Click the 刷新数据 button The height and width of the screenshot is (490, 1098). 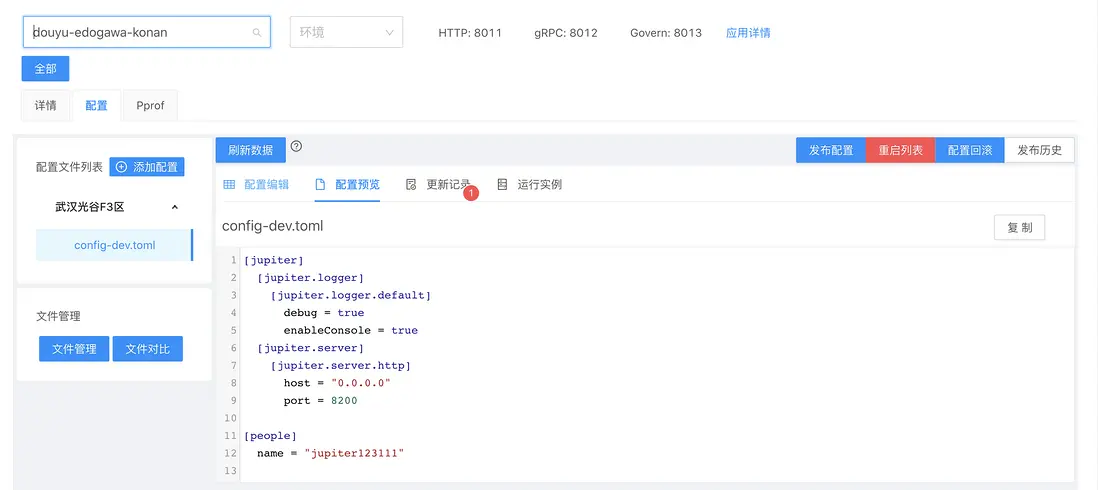click(x=251, y=150)
